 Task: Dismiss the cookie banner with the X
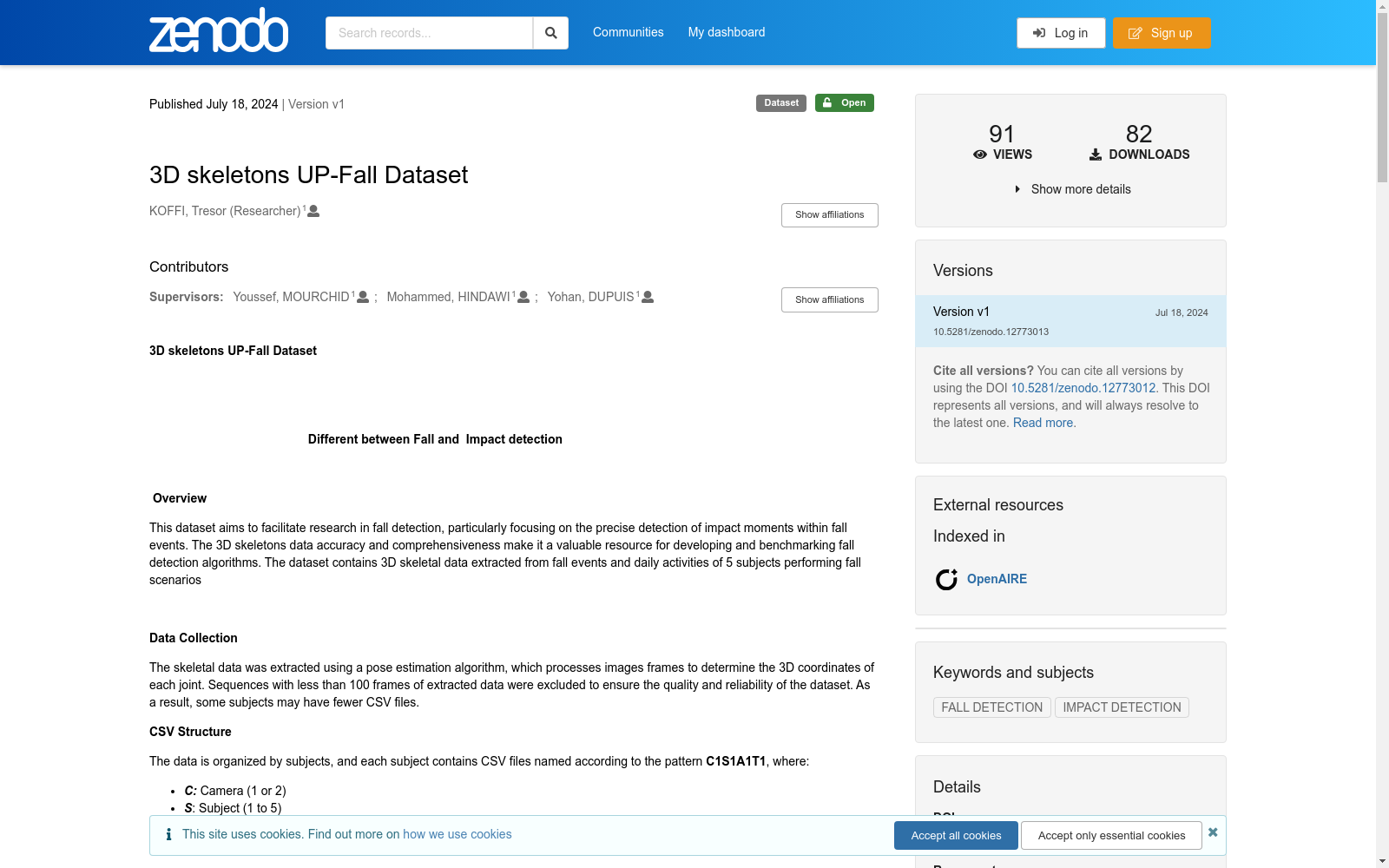pos(1213,832)
